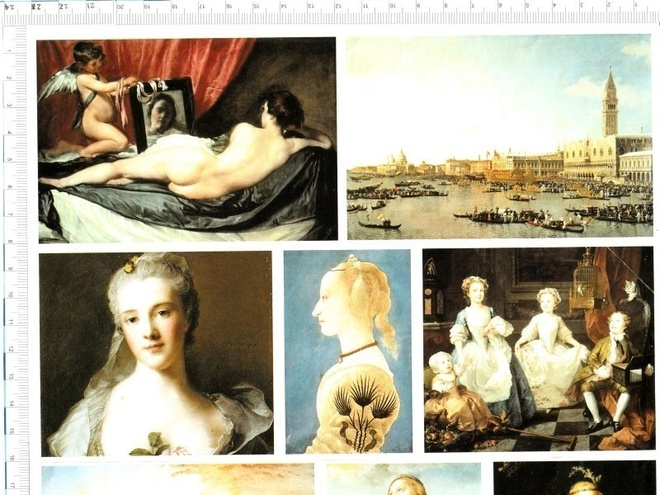The image size is (660, 495).
Task: Click the golden birdcage in family painting
Action: pos(585,280)
